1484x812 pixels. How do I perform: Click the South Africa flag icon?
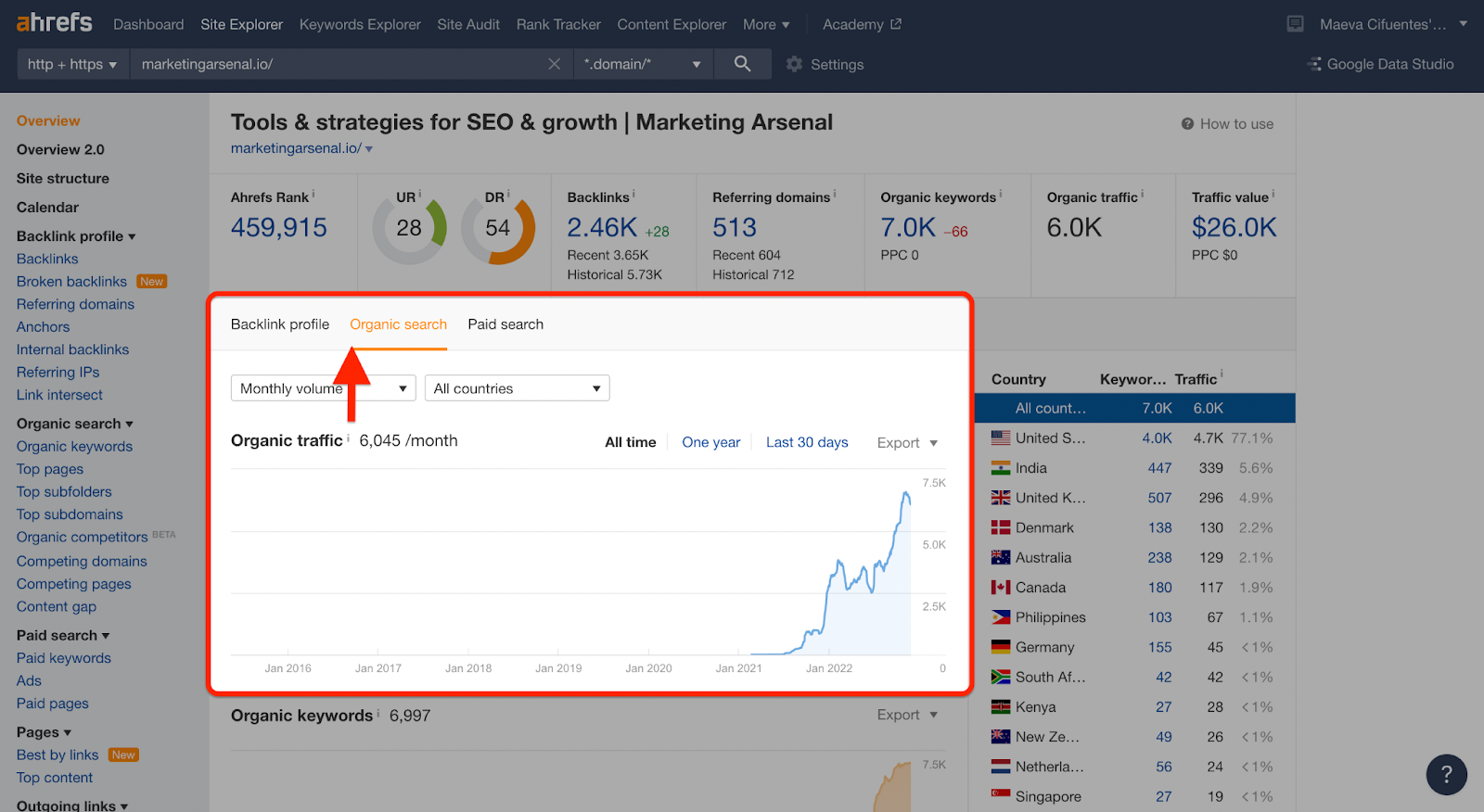(1001, 677)
